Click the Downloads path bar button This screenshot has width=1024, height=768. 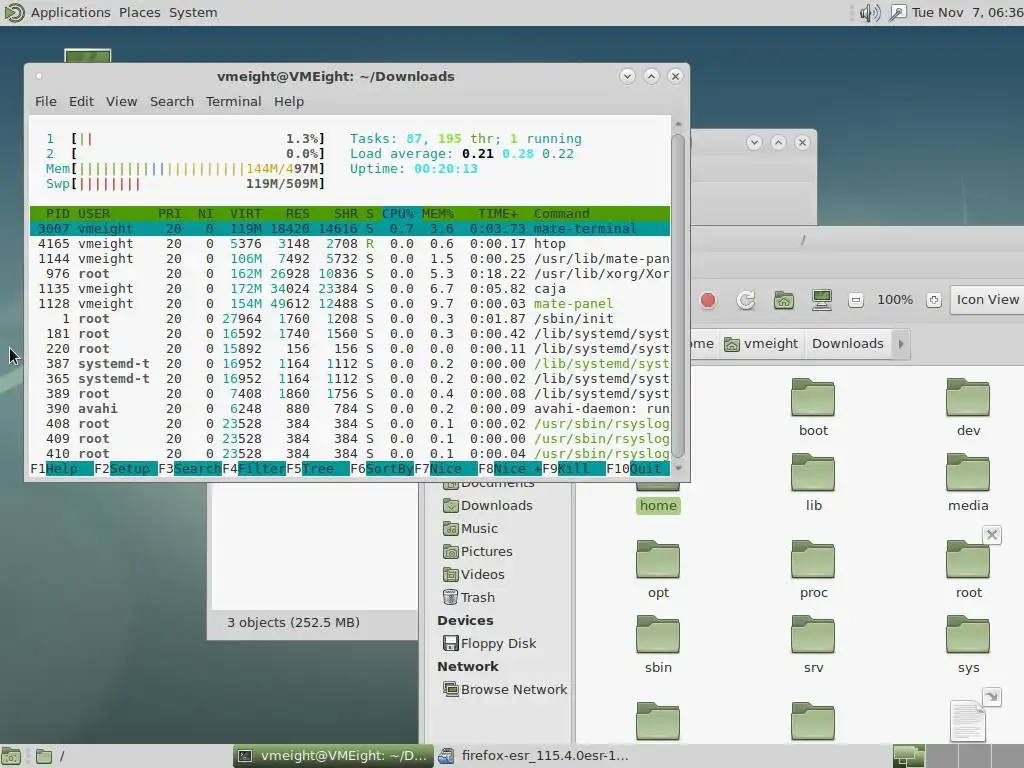848,344
